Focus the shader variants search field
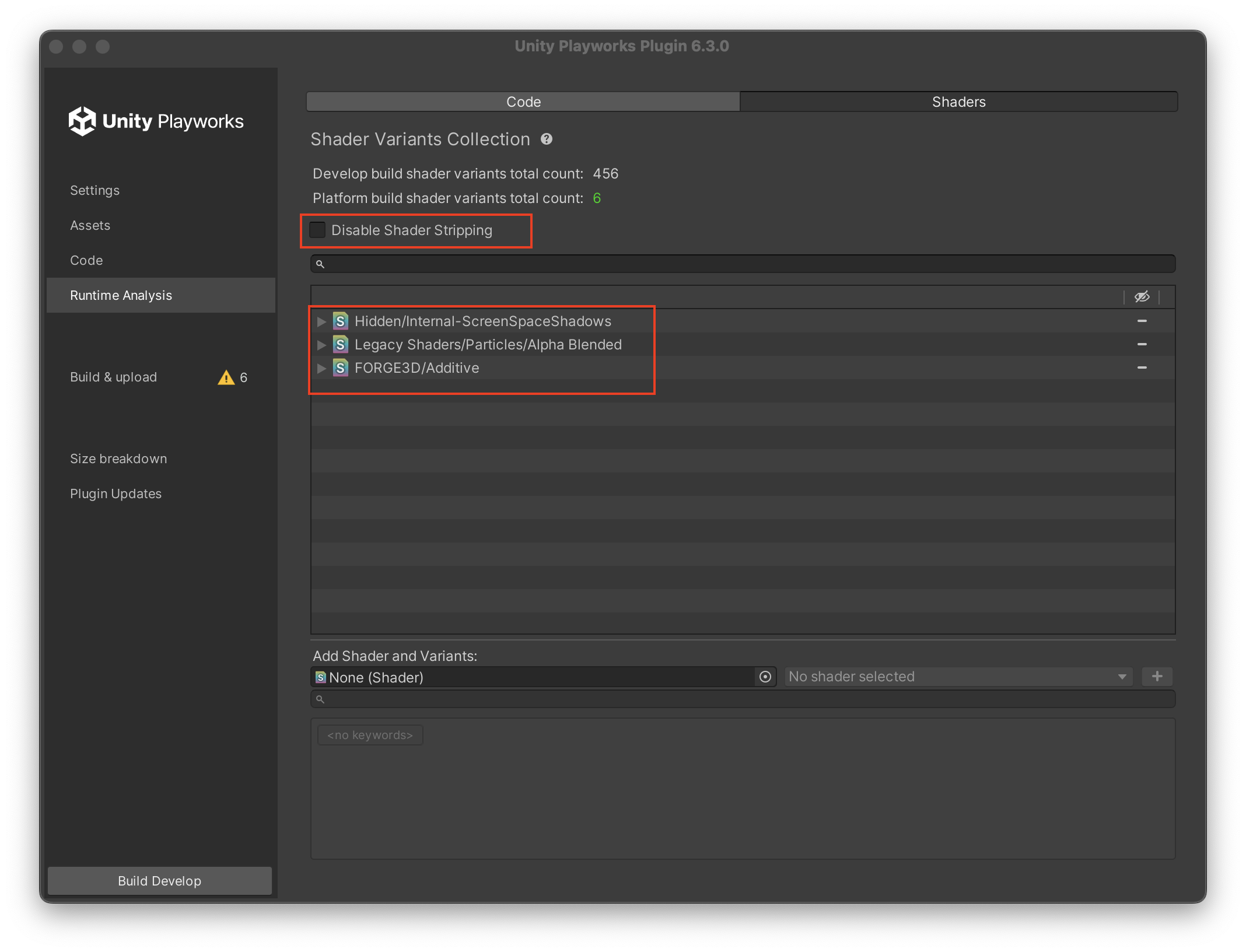This screenshot has height=952, width=1246. pyautogui.click(x=743, y=264)
